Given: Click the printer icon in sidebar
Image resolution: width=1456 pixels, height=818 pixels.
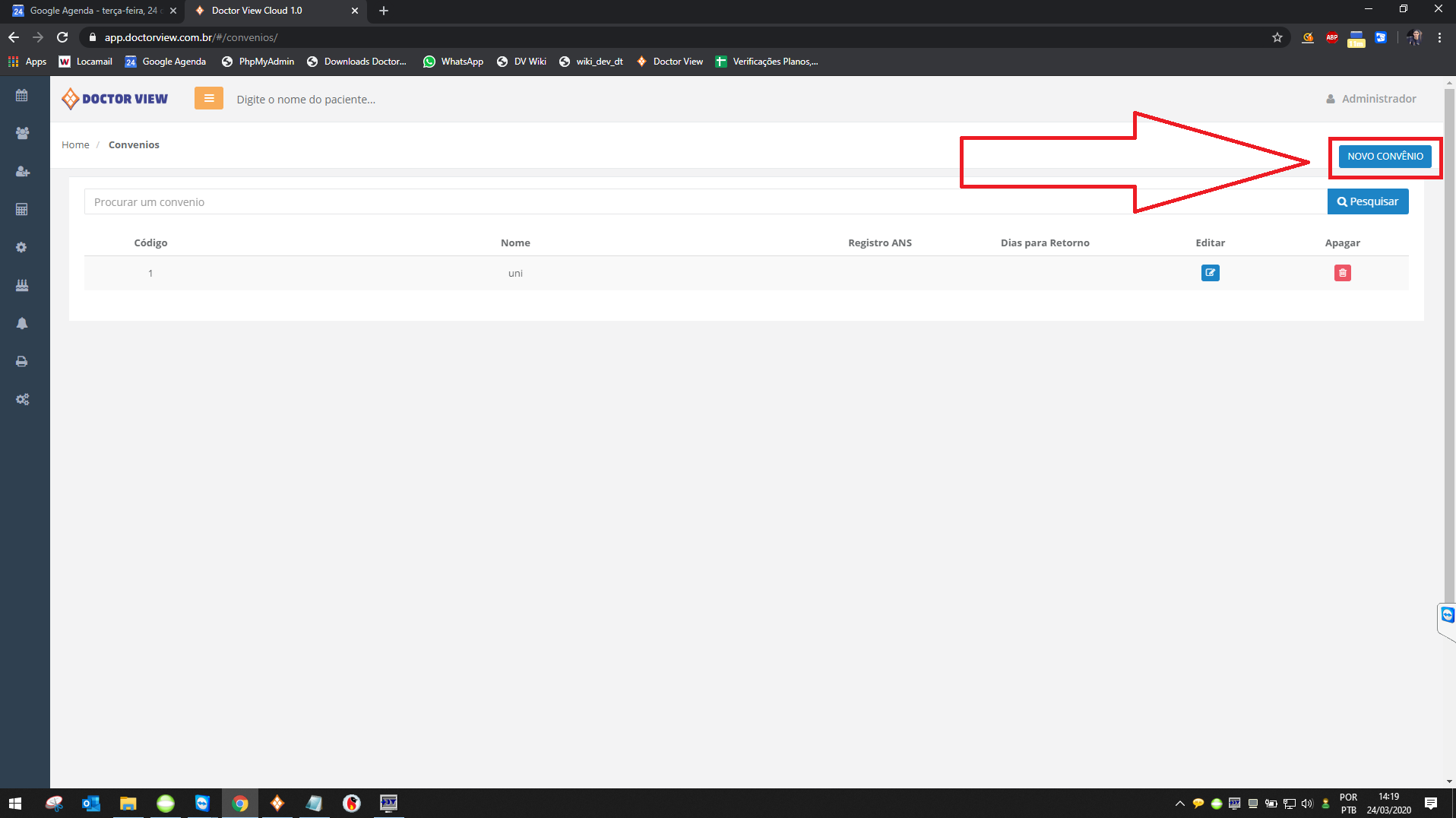Looking at the screenshot, I should [x=22, y=362].
